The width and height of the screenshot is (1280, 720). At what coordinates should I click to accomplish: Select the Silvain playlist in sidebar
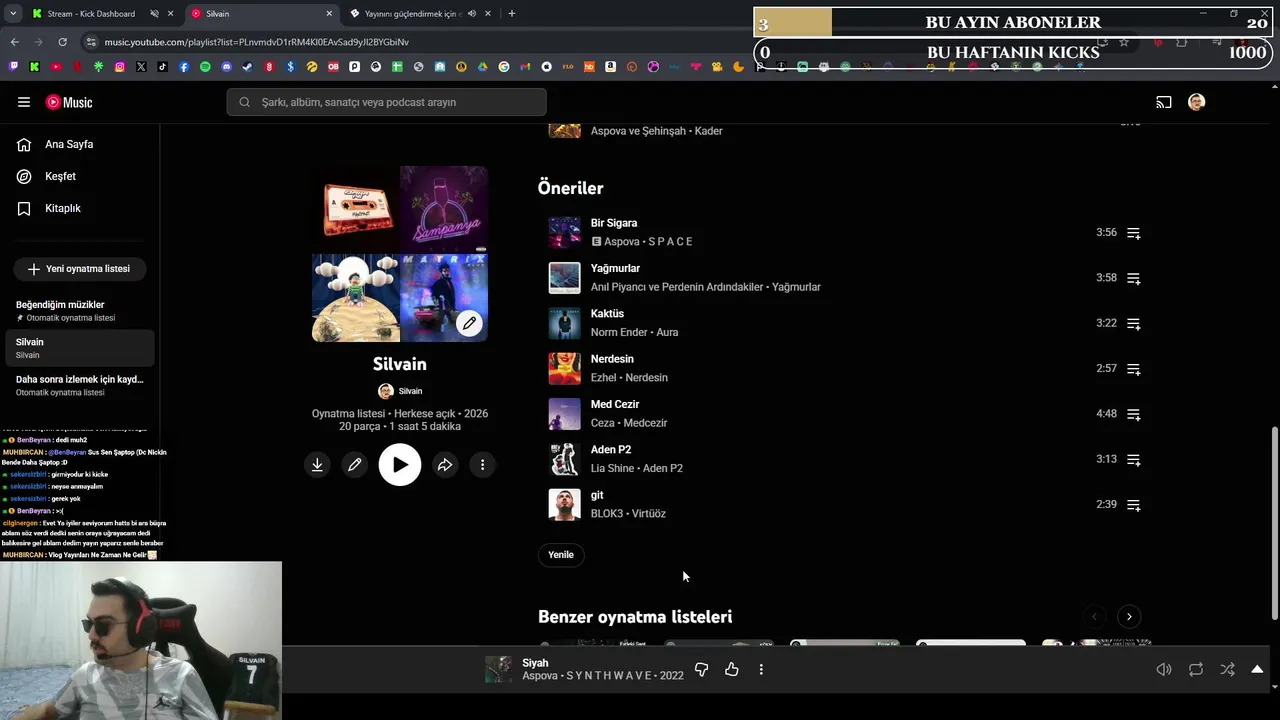(79, 348)
